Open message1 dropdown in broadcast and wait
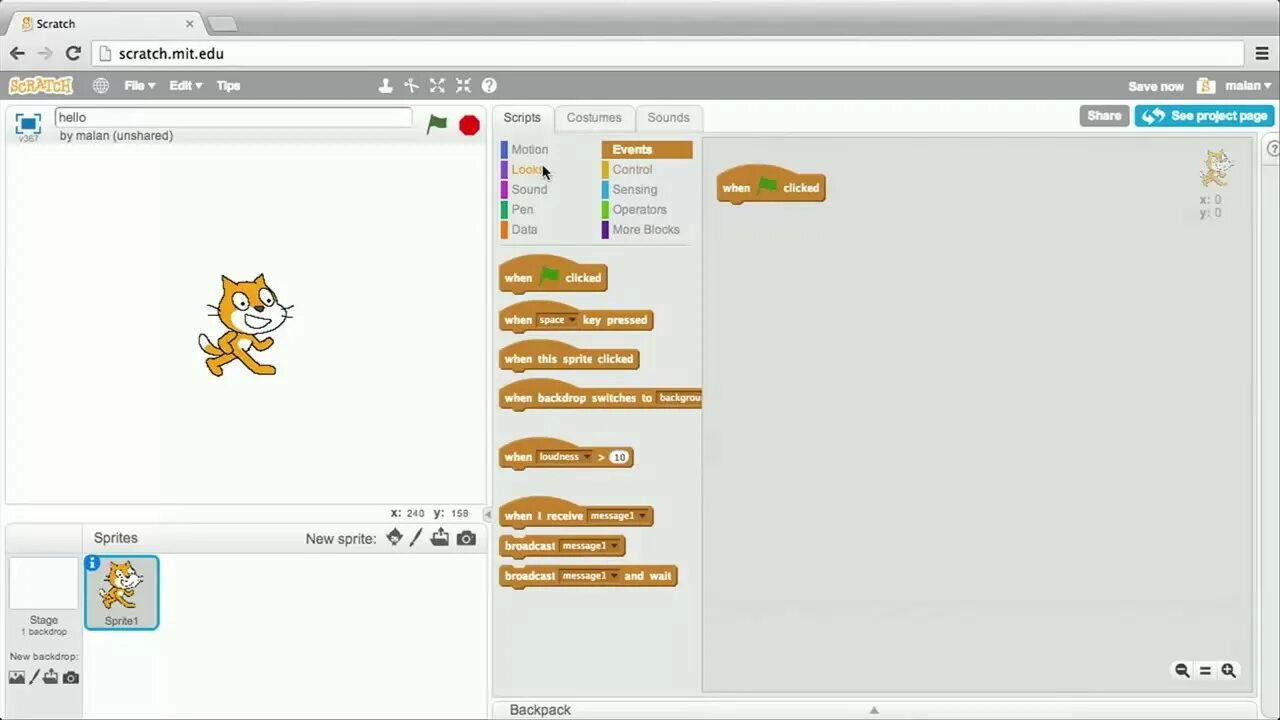This screenshot has height=720, width=1280. (590, 576)
